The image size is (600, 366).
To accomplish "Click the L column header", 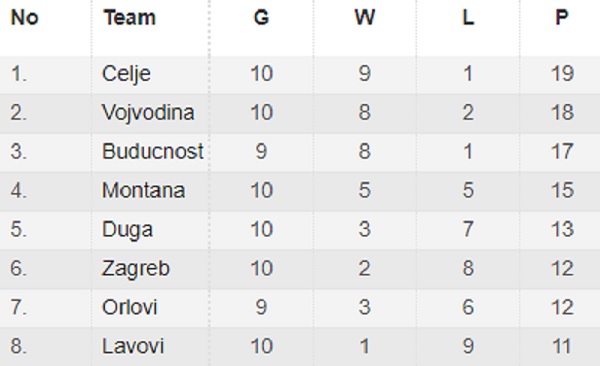I will pyautogui.click(x=468, y=18).
